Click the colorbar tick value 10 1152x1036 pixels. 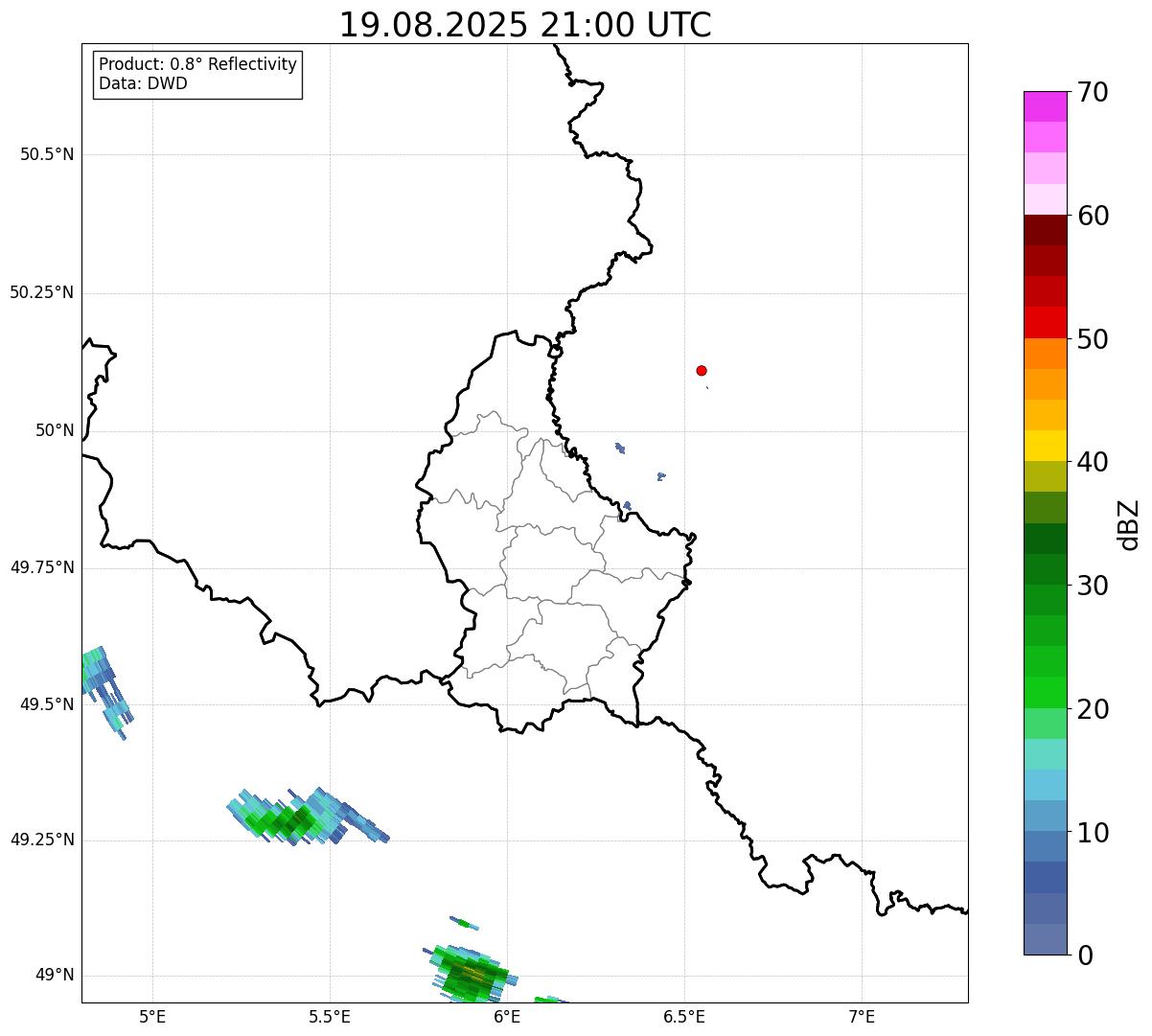pos(1093,833)
